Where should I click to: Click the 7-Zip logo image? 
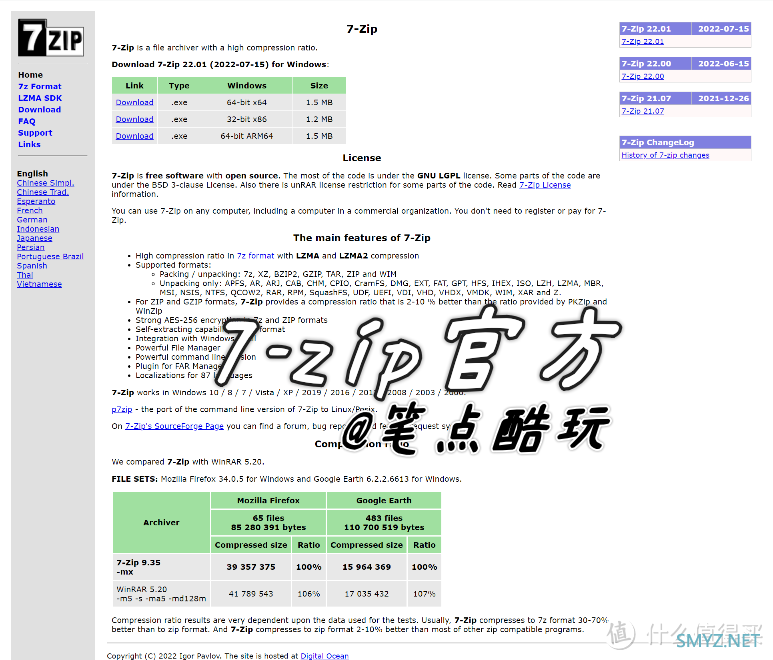point(51,38)
